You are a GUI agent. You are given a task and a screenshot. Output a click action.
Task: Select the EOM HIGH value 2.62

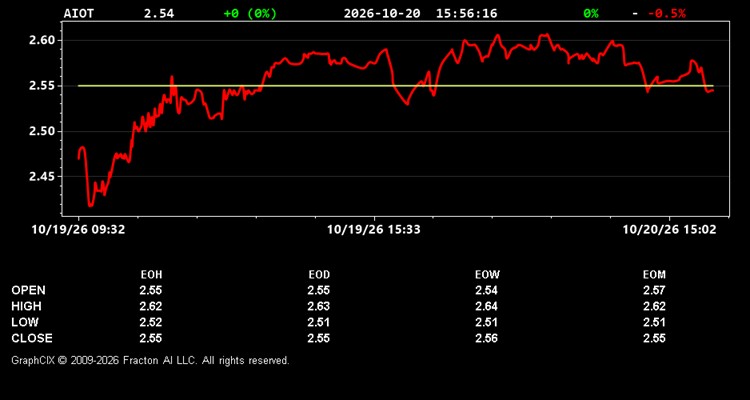(x=654, y=306)
